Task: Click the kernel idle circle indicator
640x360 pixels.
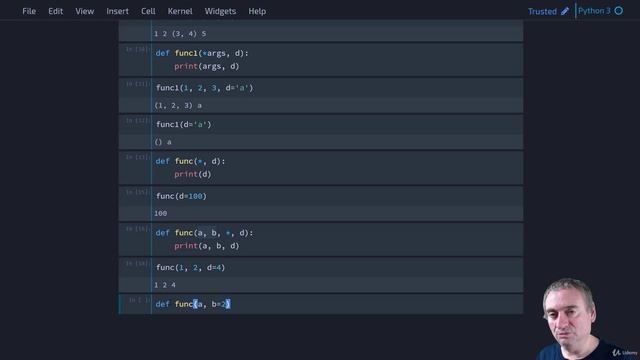Action: tap(619, 11)
